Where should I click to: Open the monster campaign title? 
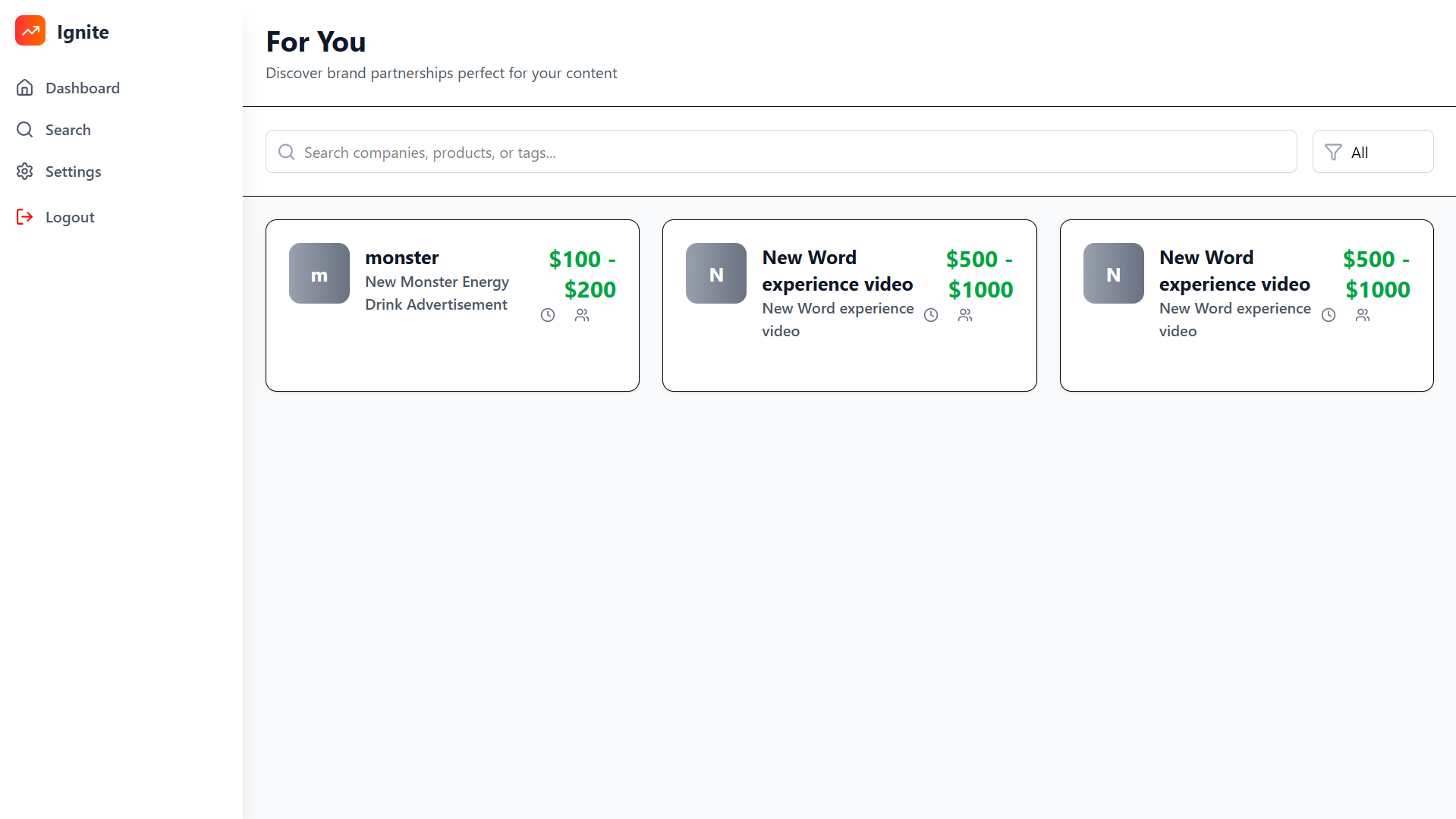pos(402,258)
